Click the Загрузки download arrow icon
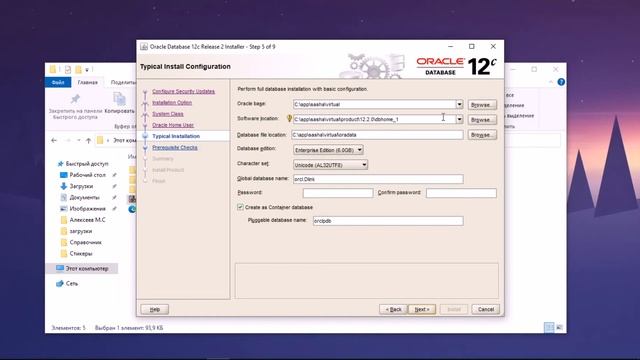This screenshot has height=360, width=640. [x=64, y=186]
